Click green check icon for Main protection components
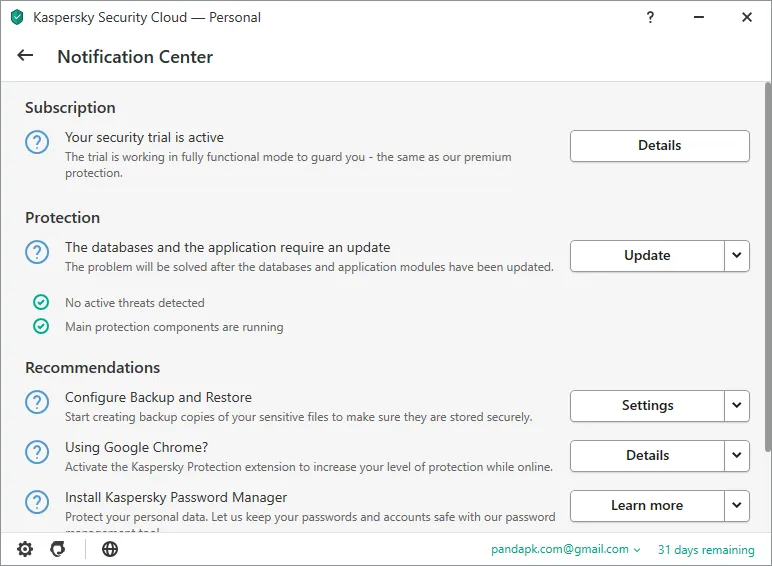The width and height of the screenshot is (772, 566). [41, 326]
